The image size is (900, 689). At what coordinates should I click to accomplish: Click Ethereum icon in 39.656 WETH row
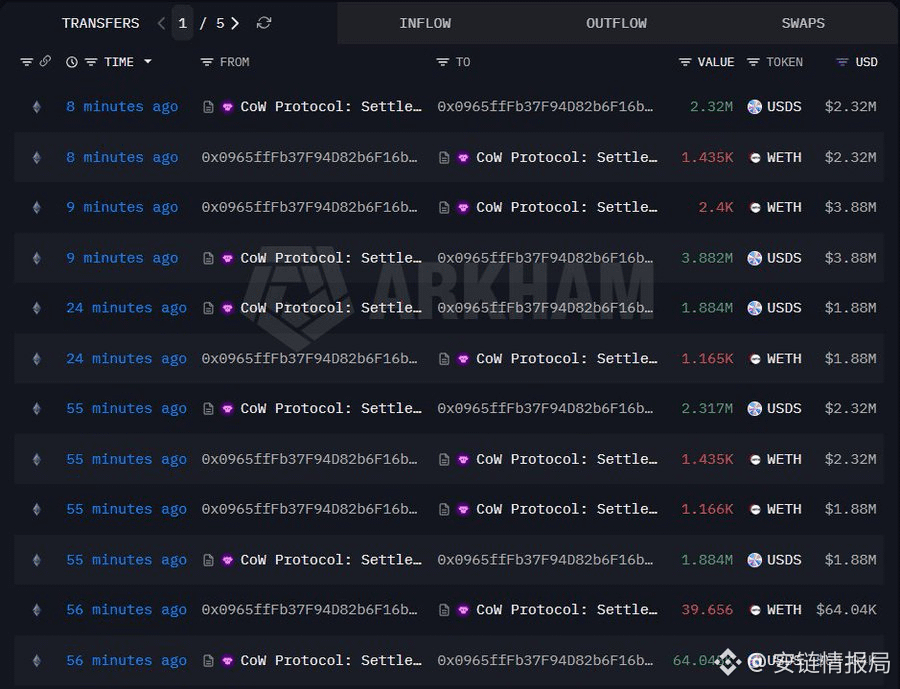[37, 610]
